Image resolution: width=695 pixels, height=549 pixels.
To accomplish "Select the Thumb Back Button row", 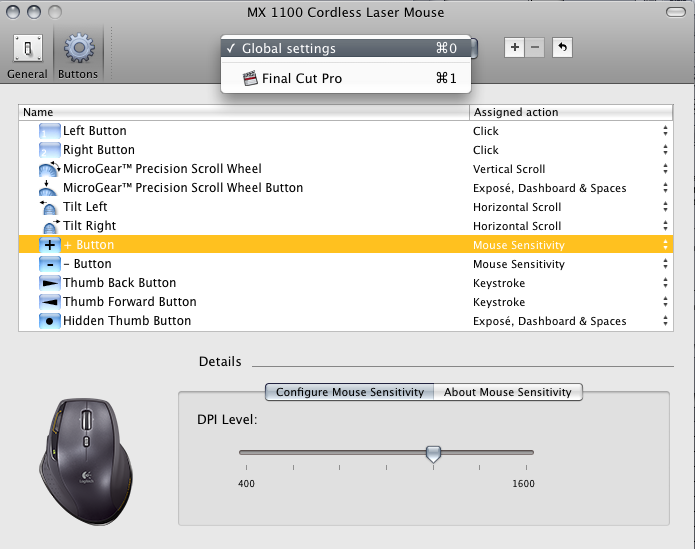I will coord(346,283).
